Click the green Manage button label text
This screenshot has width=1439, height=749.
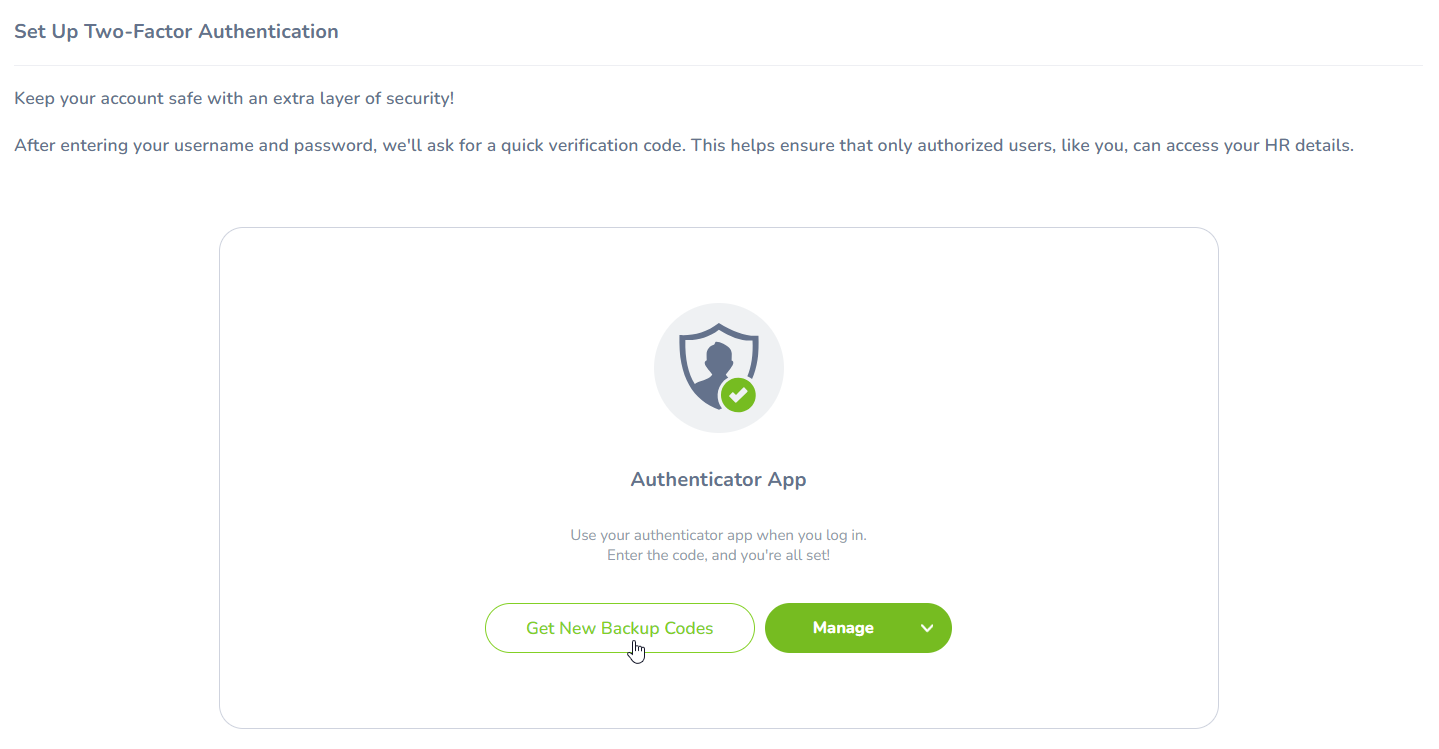click(x=843, y=628)
